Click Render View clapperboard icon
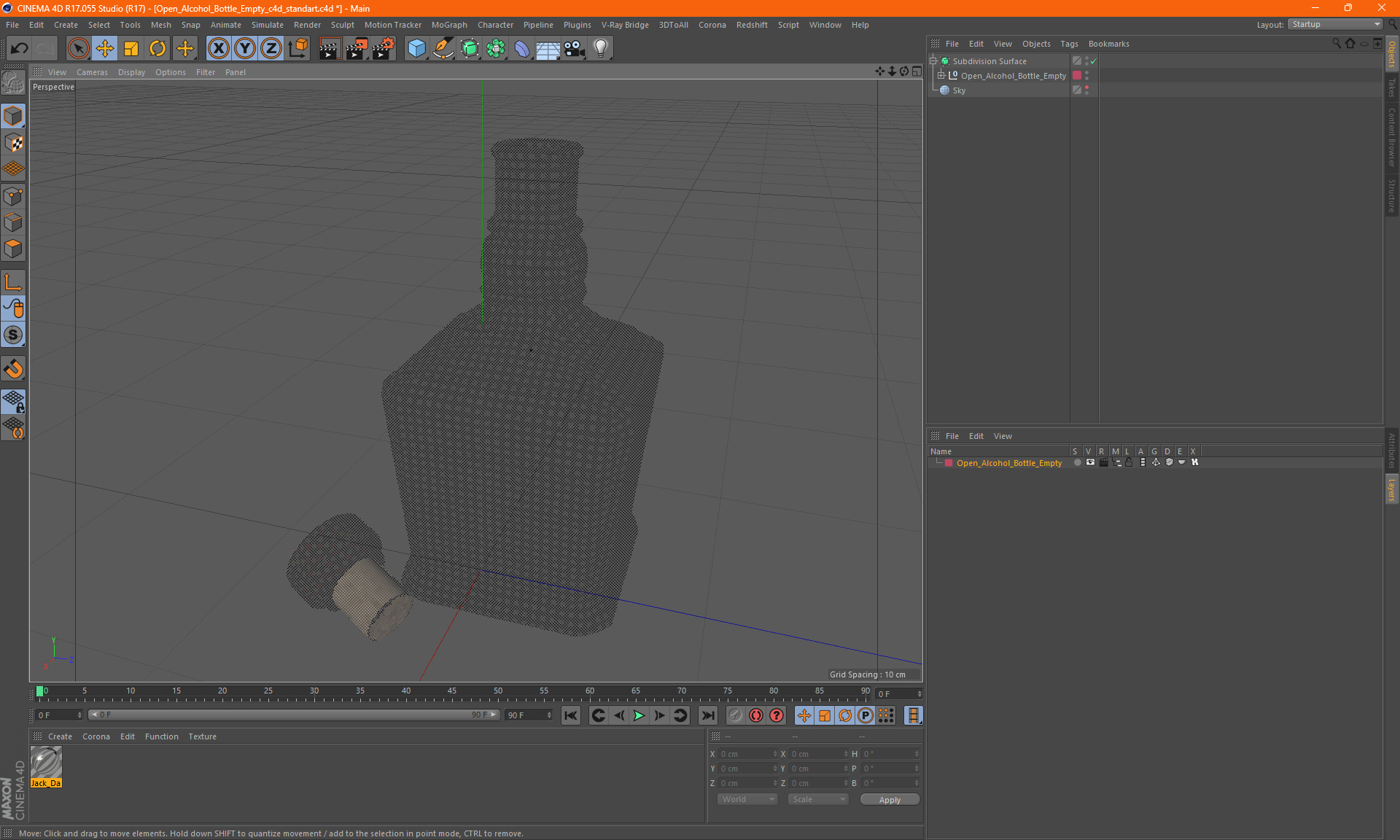Screen dimensions: 1400x840 tap(330, 49)
